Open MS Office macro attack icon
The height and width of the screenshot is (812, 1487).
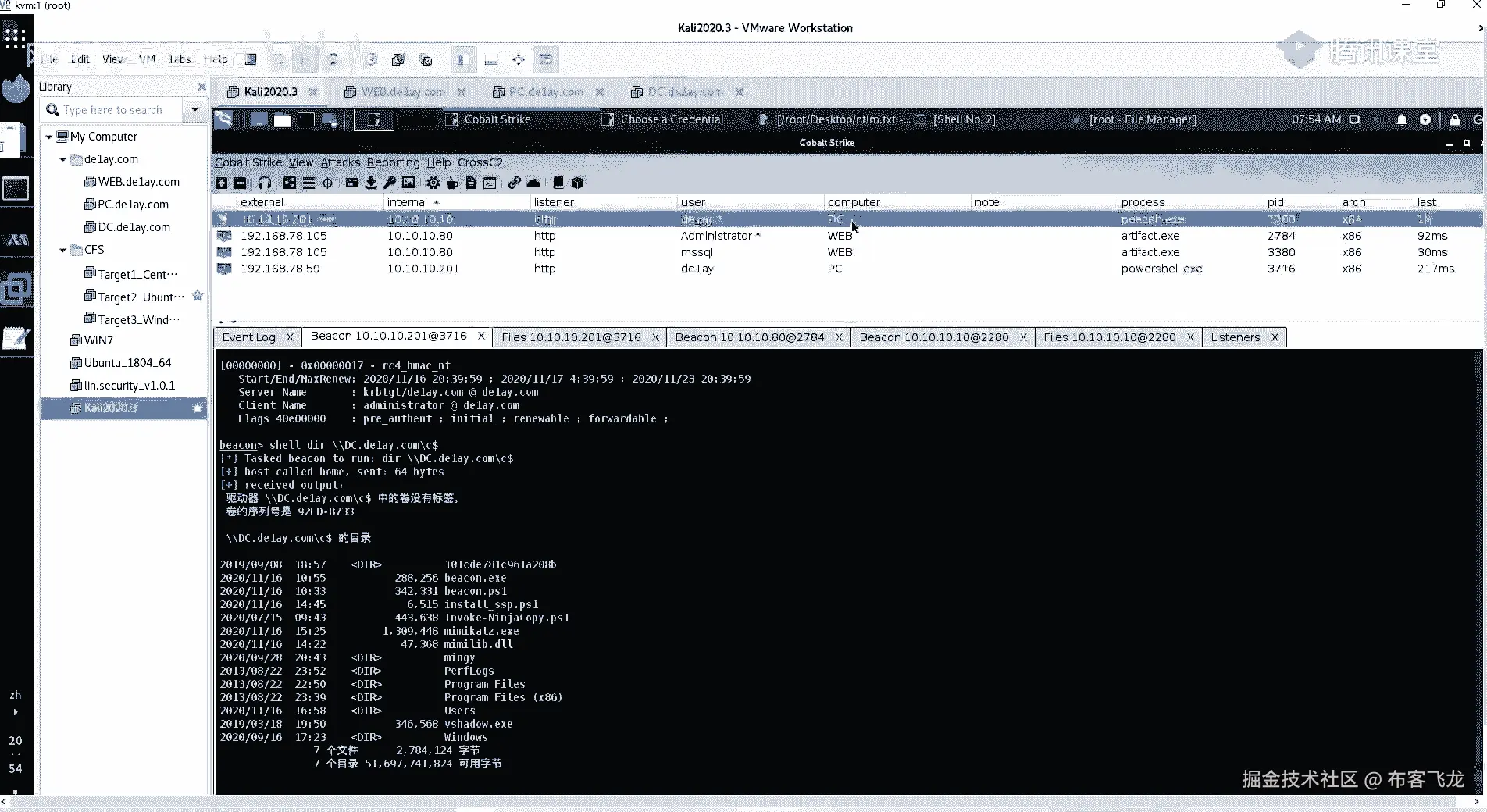tap(471, 183)
